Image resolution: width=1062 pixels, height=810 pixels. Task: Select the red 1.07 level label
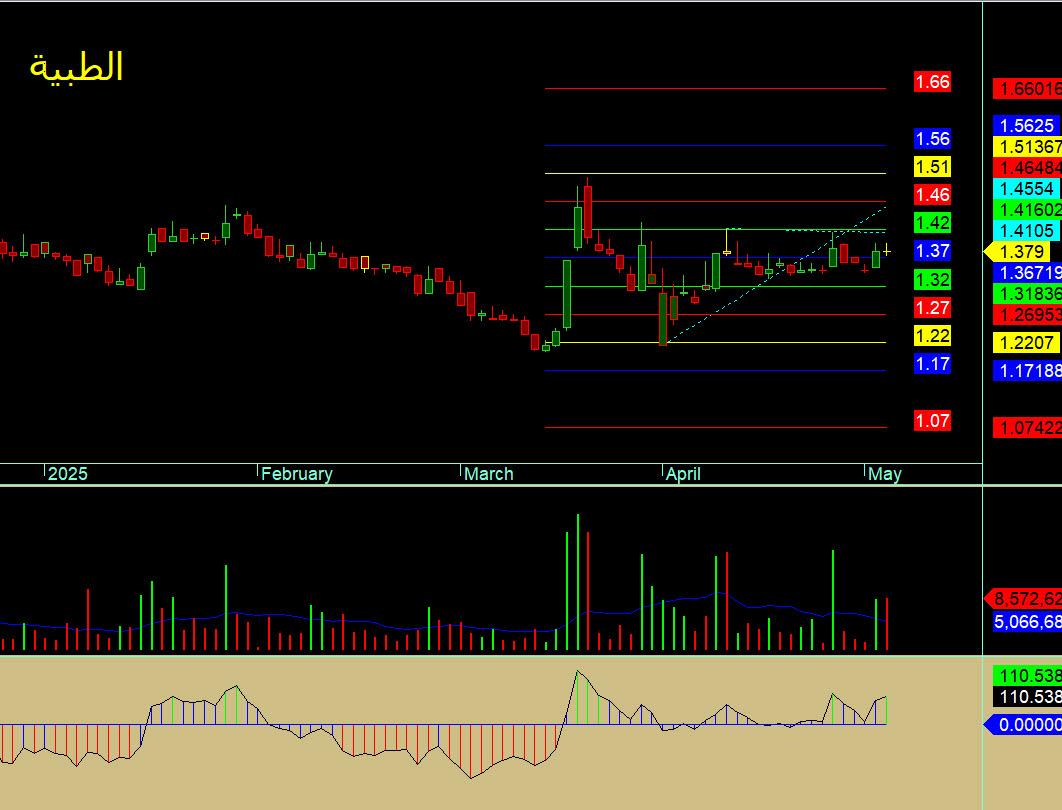tap(932, 421)
